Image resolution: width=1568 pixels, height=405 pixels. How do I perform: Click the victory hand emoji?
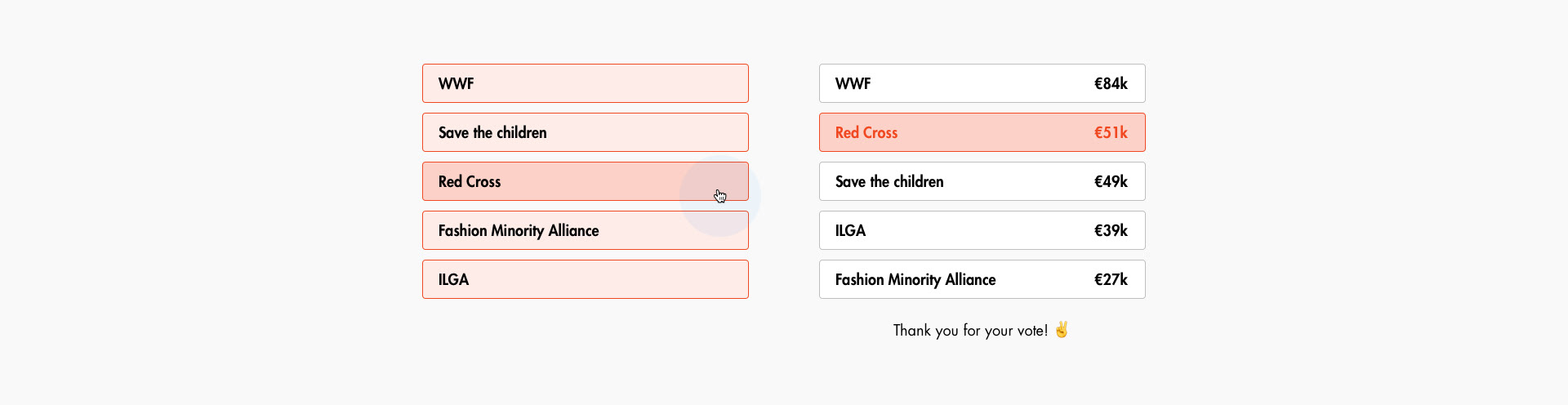point(1062,329)
